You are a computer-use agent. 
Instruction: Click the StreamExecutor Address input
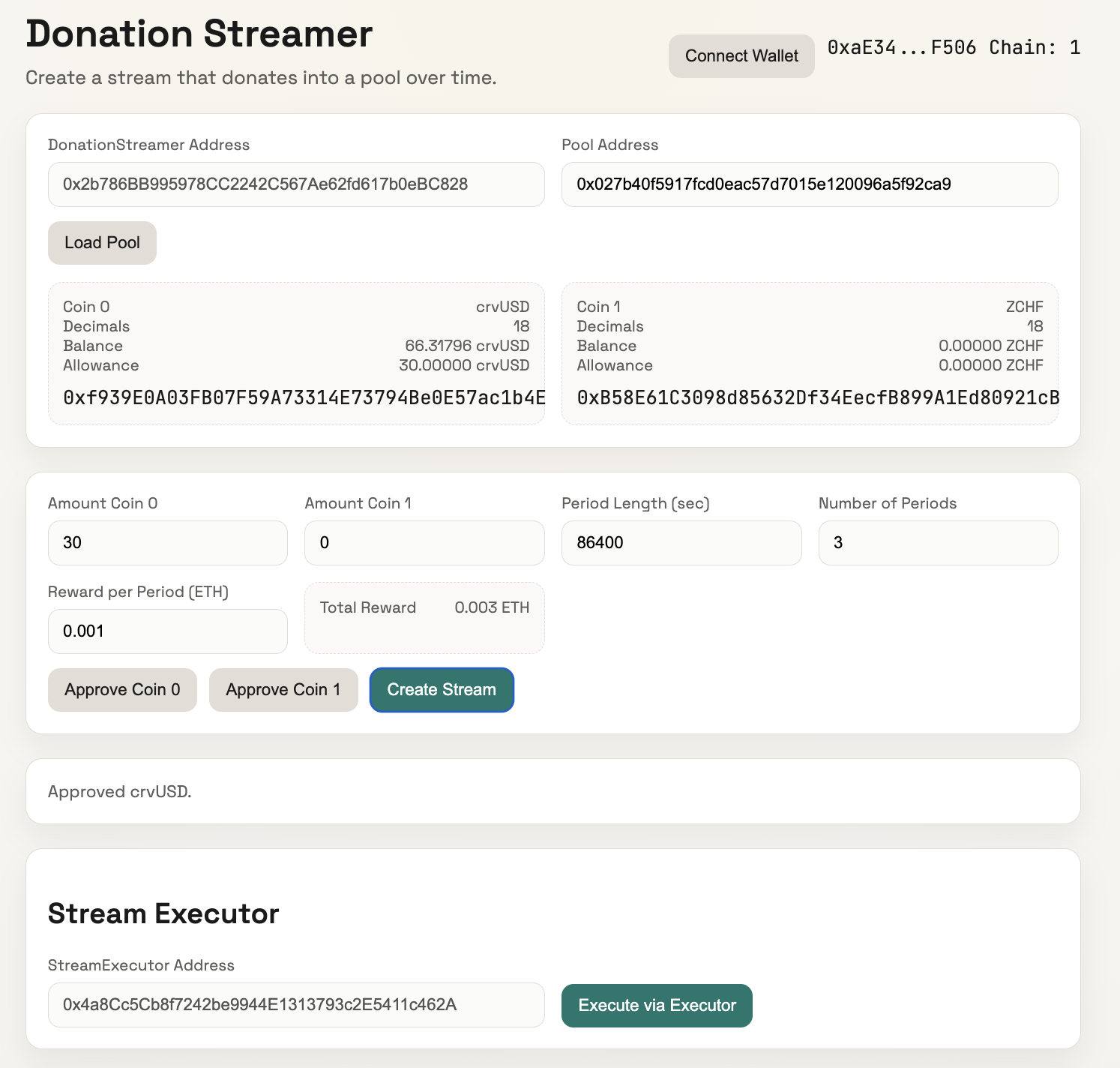pyautogui.click(x=295, y=1005)
